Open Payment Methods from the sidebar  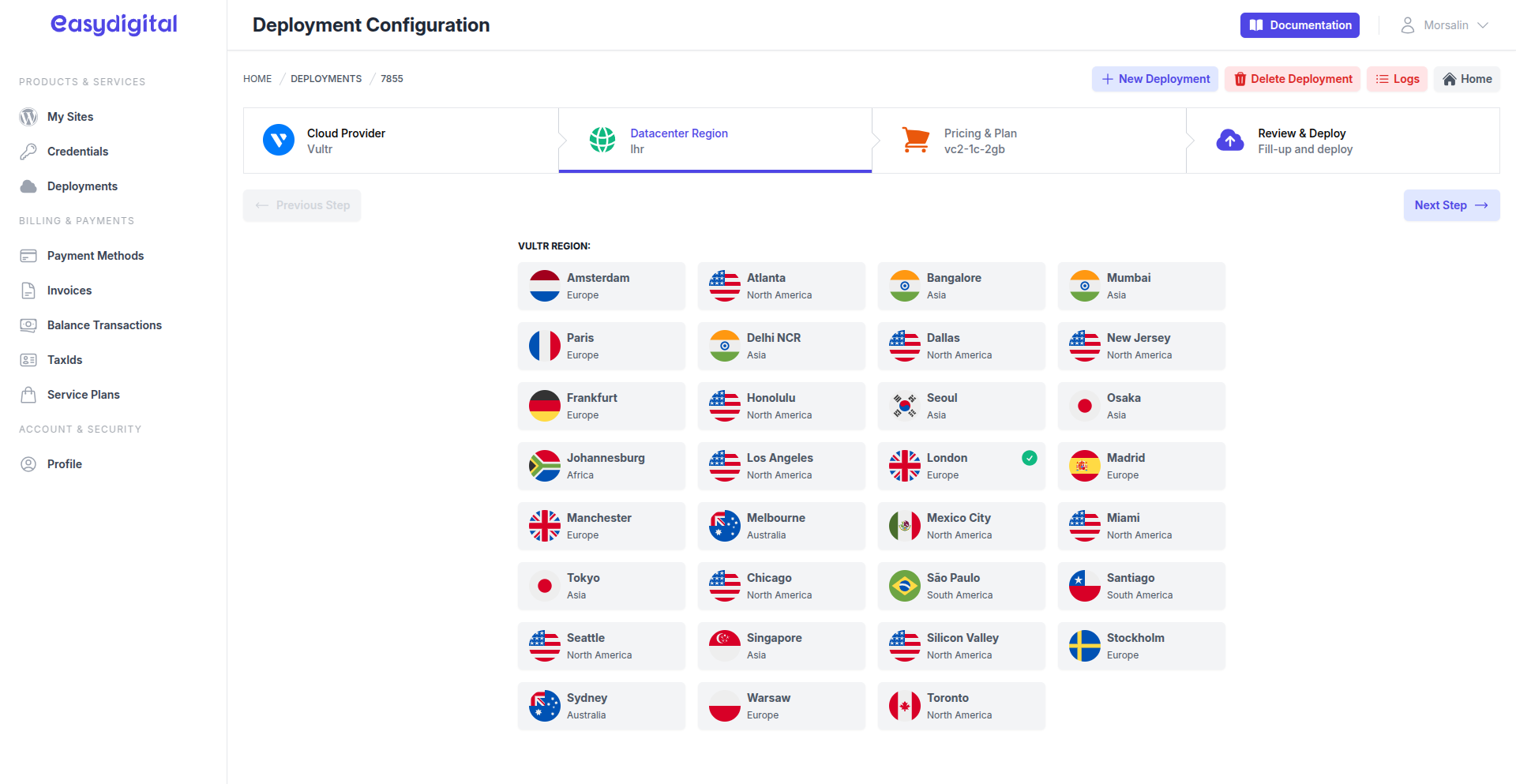[x=95, y=255]
